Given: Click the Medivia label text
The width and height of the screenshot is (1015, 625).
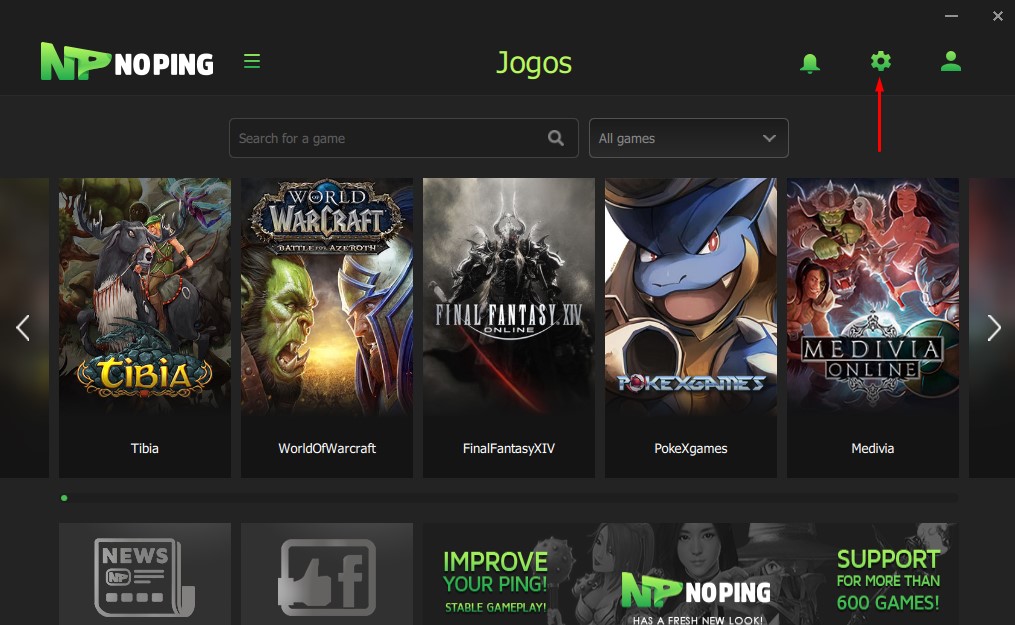Looking at the screenshot, I should (873, 448).
